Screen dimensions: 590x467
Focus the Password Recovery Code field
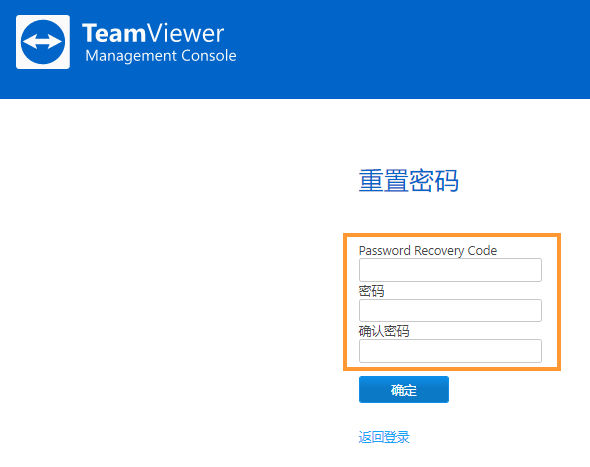pyautogui.click(x=450, y=270)
